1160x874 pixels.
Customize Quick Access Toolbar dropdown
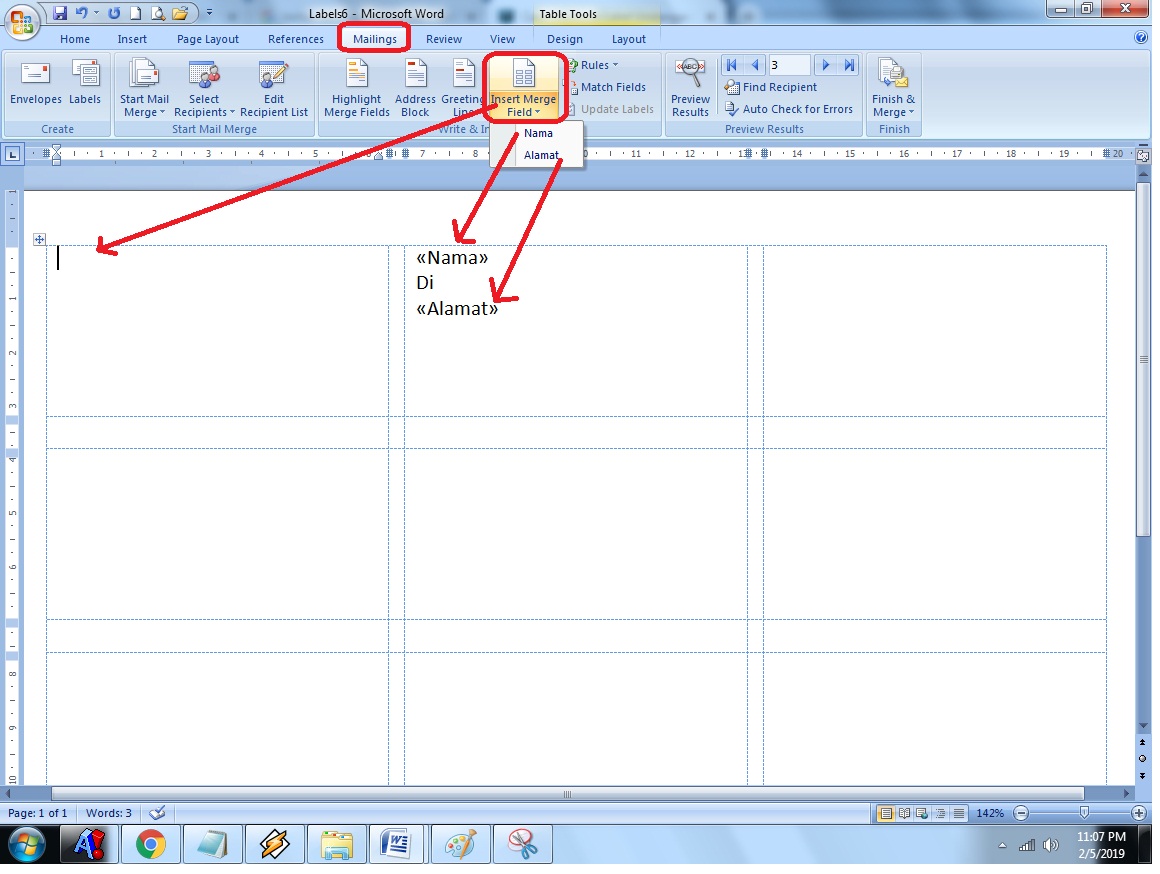(x=209, y=13)
